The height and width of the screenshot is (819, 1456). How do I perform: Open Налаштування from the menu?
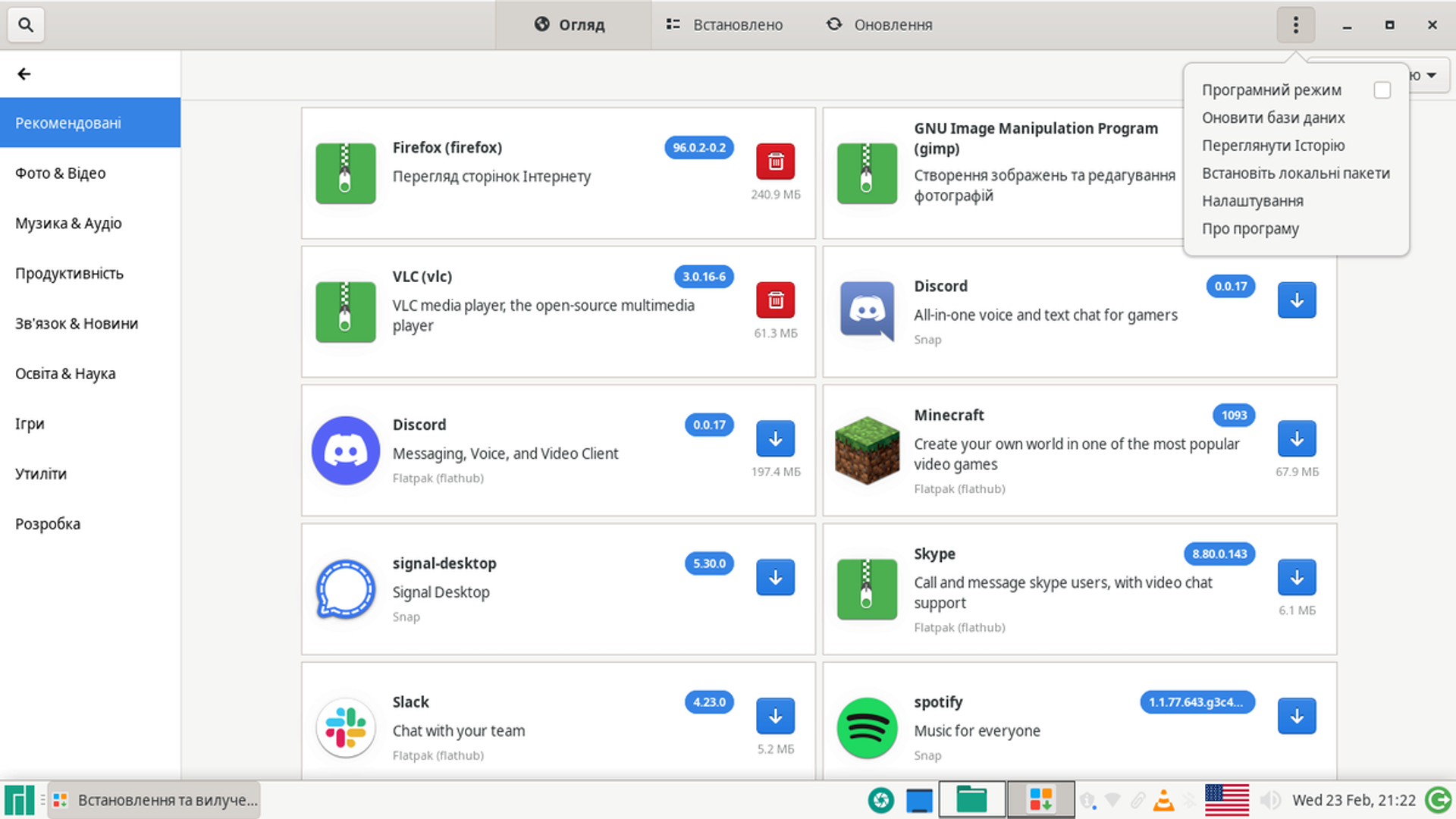1252,201
